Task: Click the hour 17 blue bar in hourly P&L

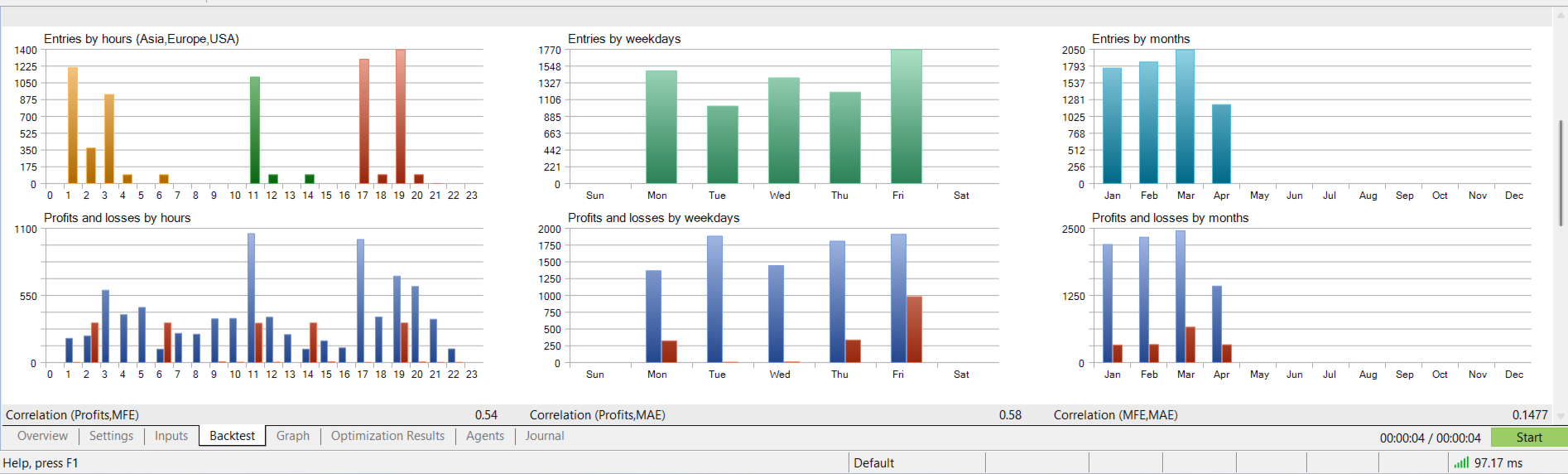Action: click(x=361, y=301)
